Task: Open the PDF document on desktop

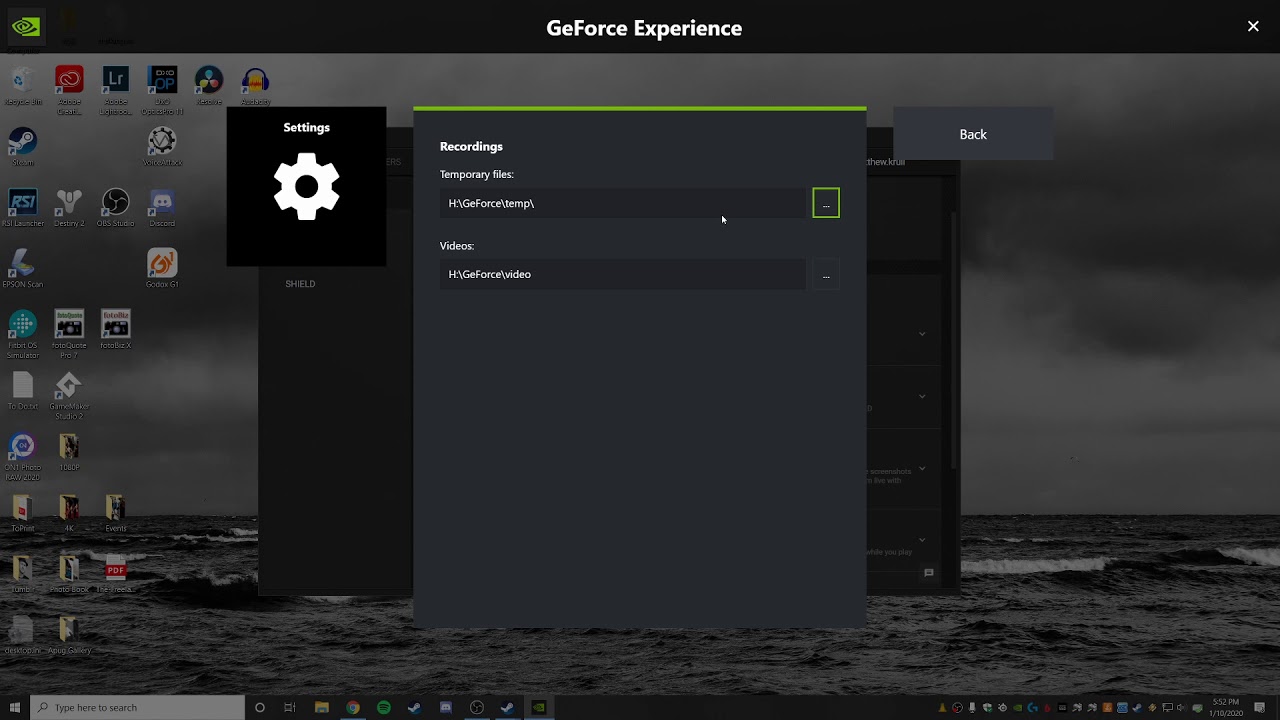Action: (x=115, y=574)
